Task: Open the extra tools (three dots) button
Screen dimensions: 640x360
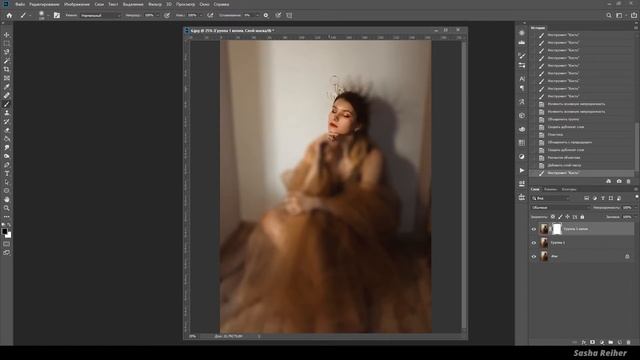Action: [x=7, y=217]
